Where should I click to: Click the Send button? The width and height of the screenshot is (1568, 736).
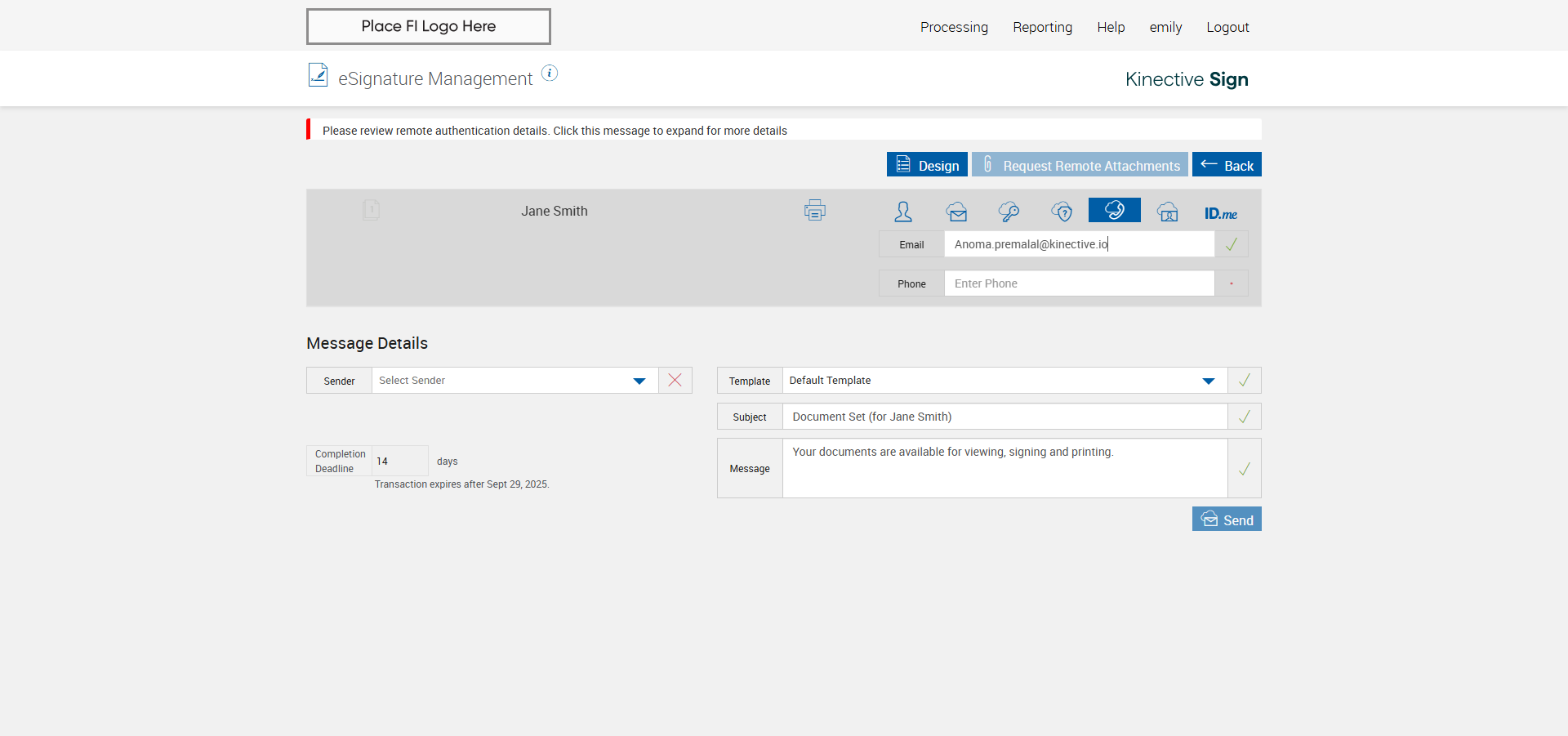tap(1227, 519)
